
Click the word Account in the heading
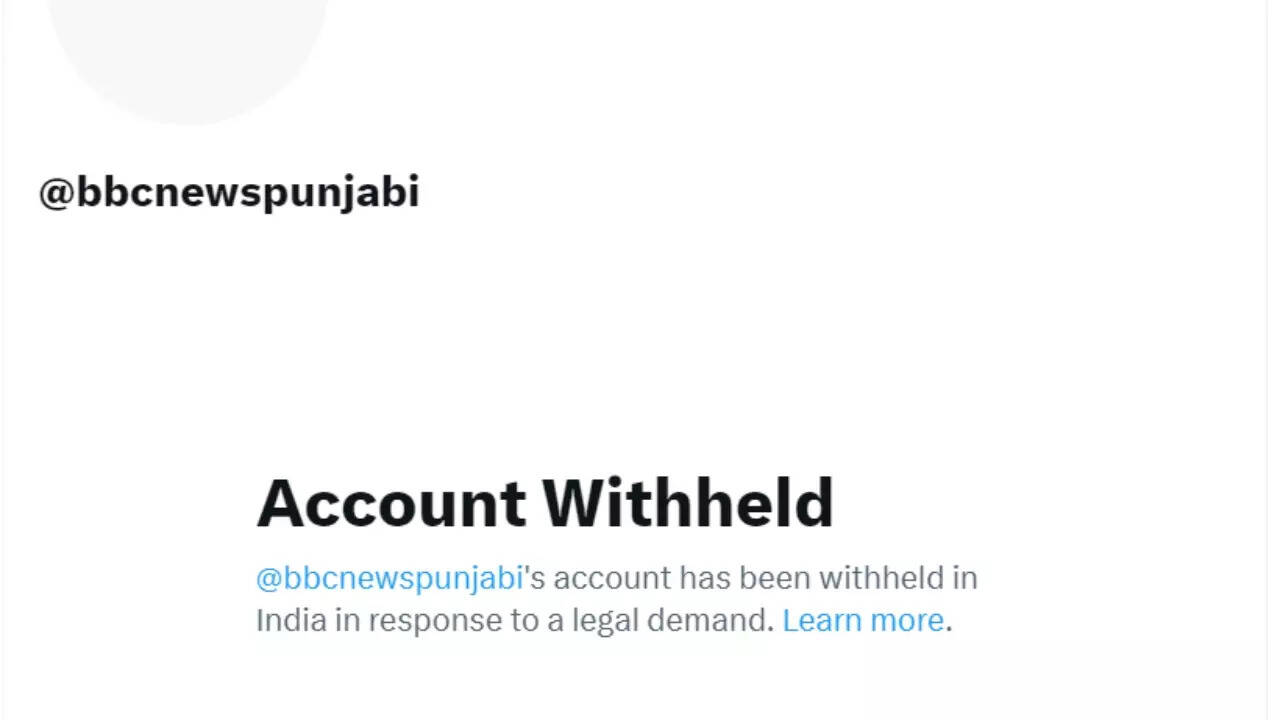coord(391,503)
